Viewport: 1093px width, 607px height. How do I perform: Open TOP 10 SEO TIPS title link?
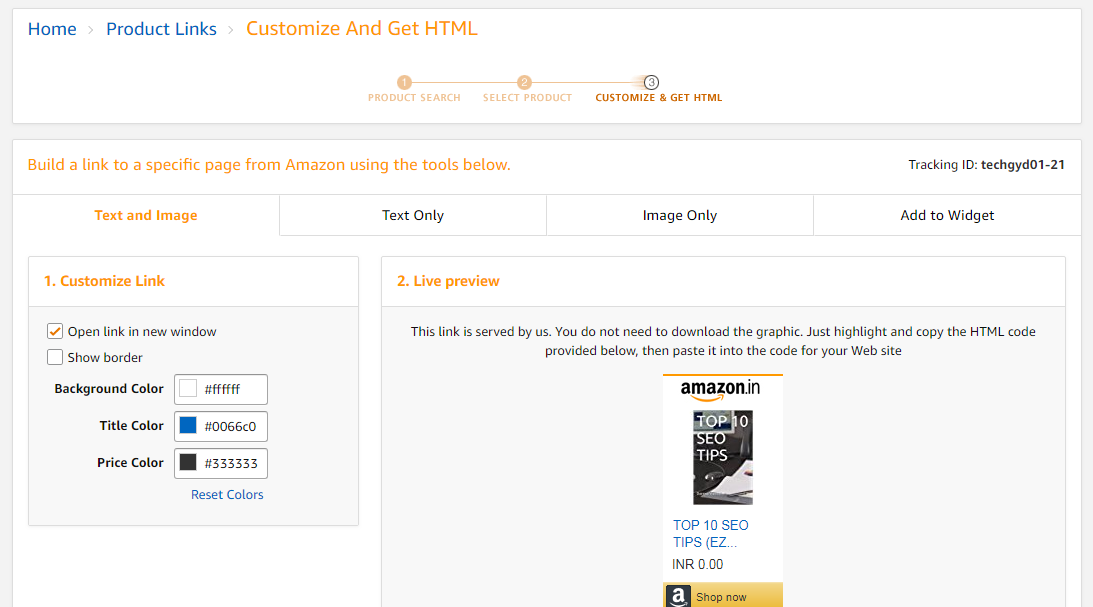coord(710,534)
